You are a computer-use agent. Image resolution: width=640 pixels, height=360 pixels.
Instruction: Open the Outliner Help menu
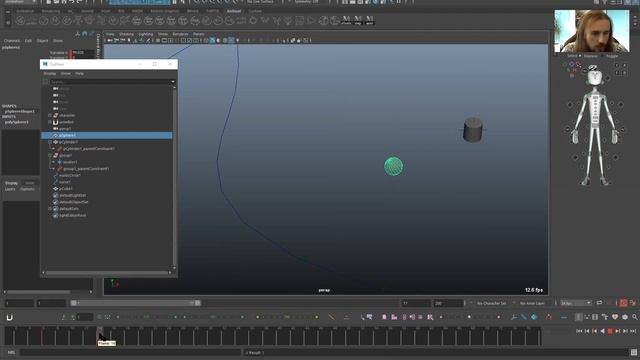(x=80, y=73)
